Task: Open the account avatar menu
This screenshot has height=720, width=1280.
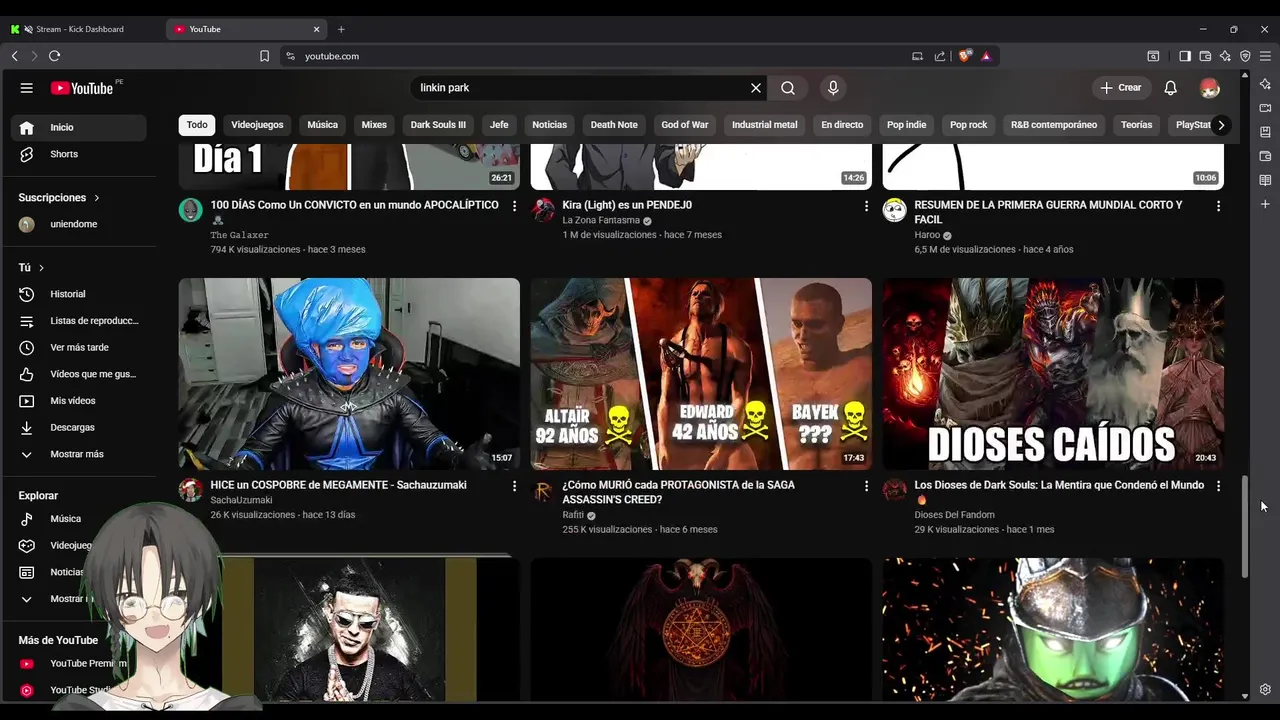Action: tap(1210, 88)
